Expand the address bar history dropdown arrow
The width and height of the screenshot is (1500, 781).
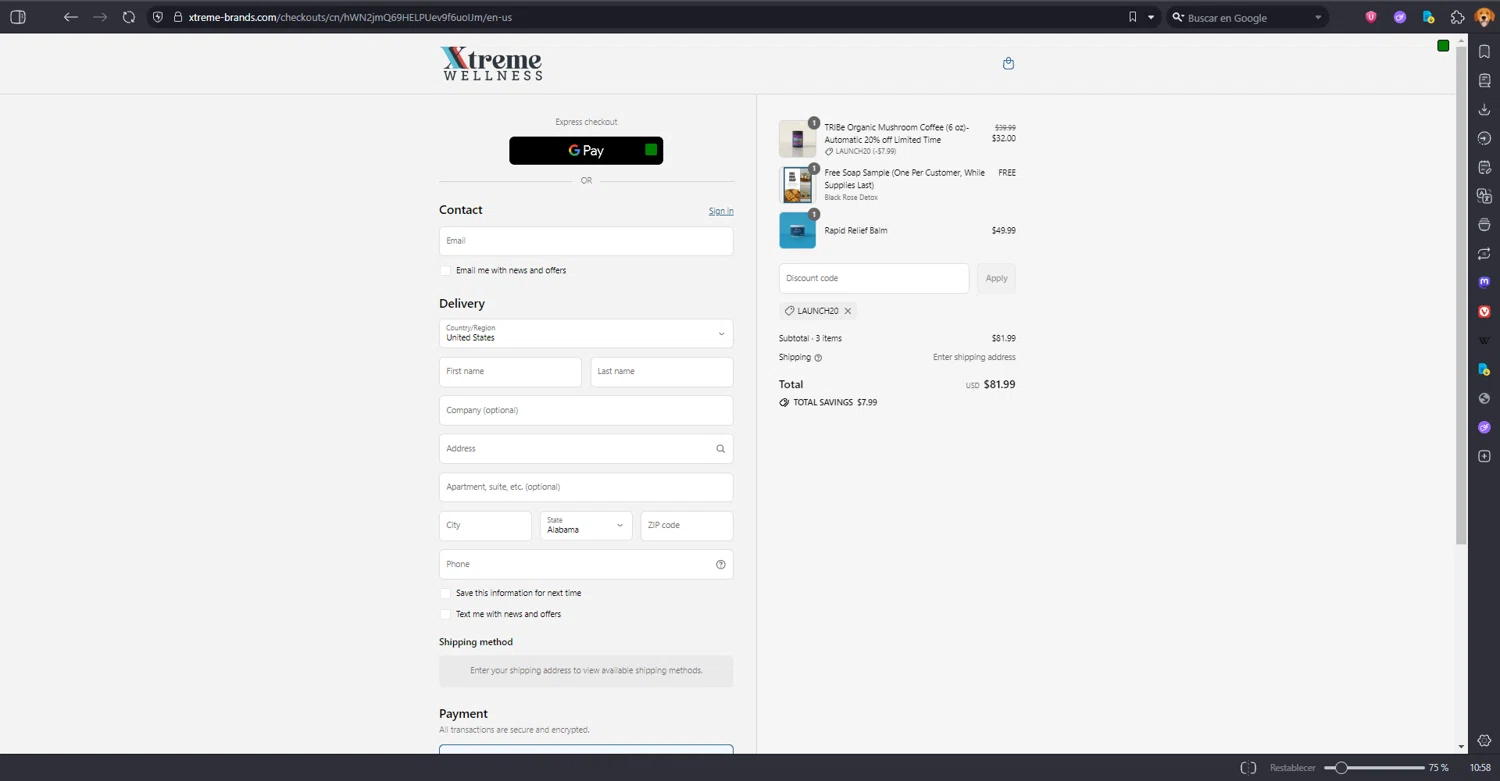[1151, 17]
